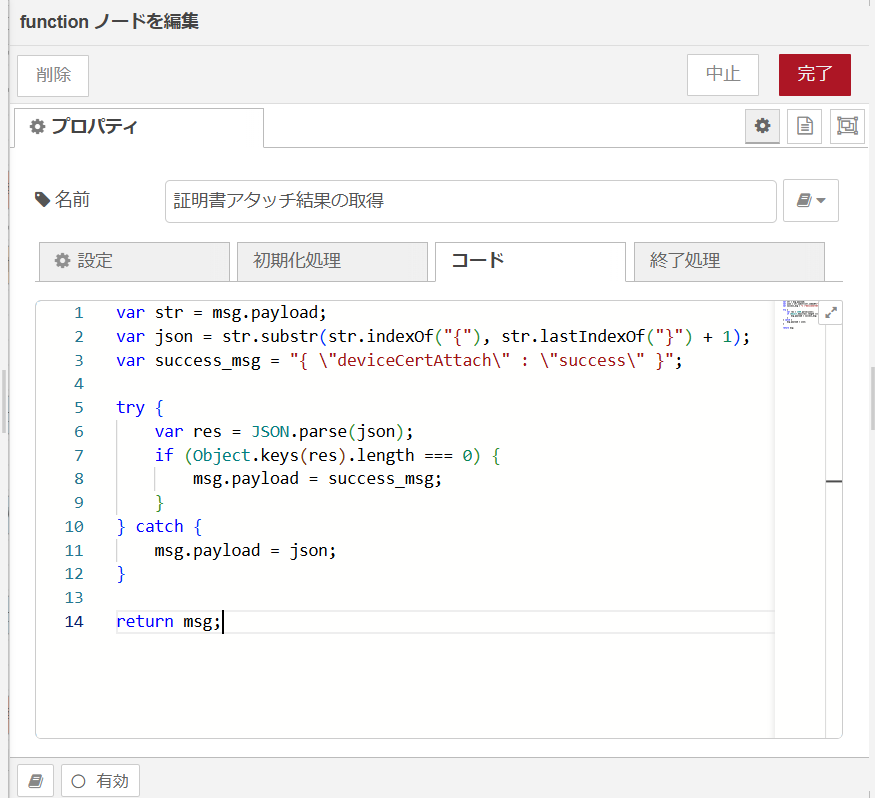
Task: Click the 削除 delete button
Action: point(53,75)
